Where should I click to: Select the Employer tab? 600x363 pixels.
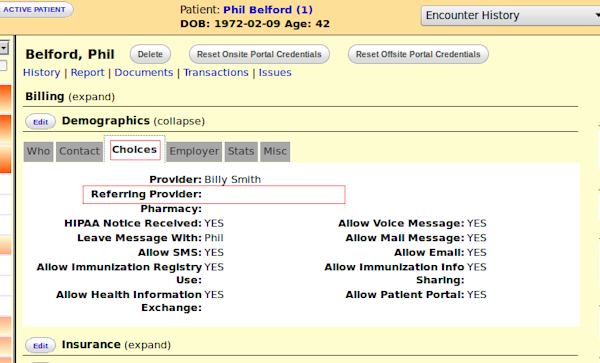(194, 151)
